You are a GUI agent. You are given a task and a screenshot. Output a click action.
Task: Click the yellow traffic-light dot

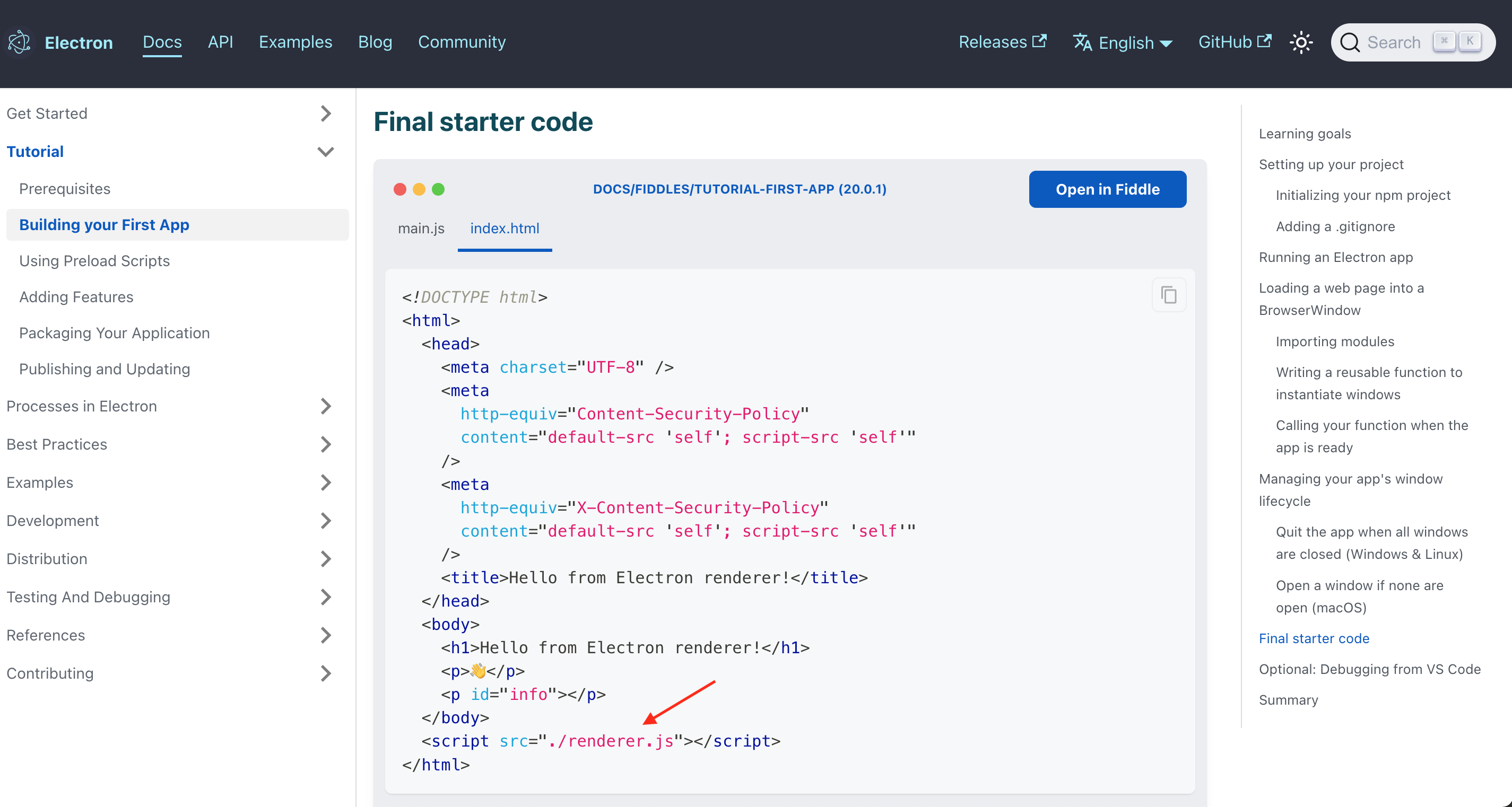click(x=419, y=189)
